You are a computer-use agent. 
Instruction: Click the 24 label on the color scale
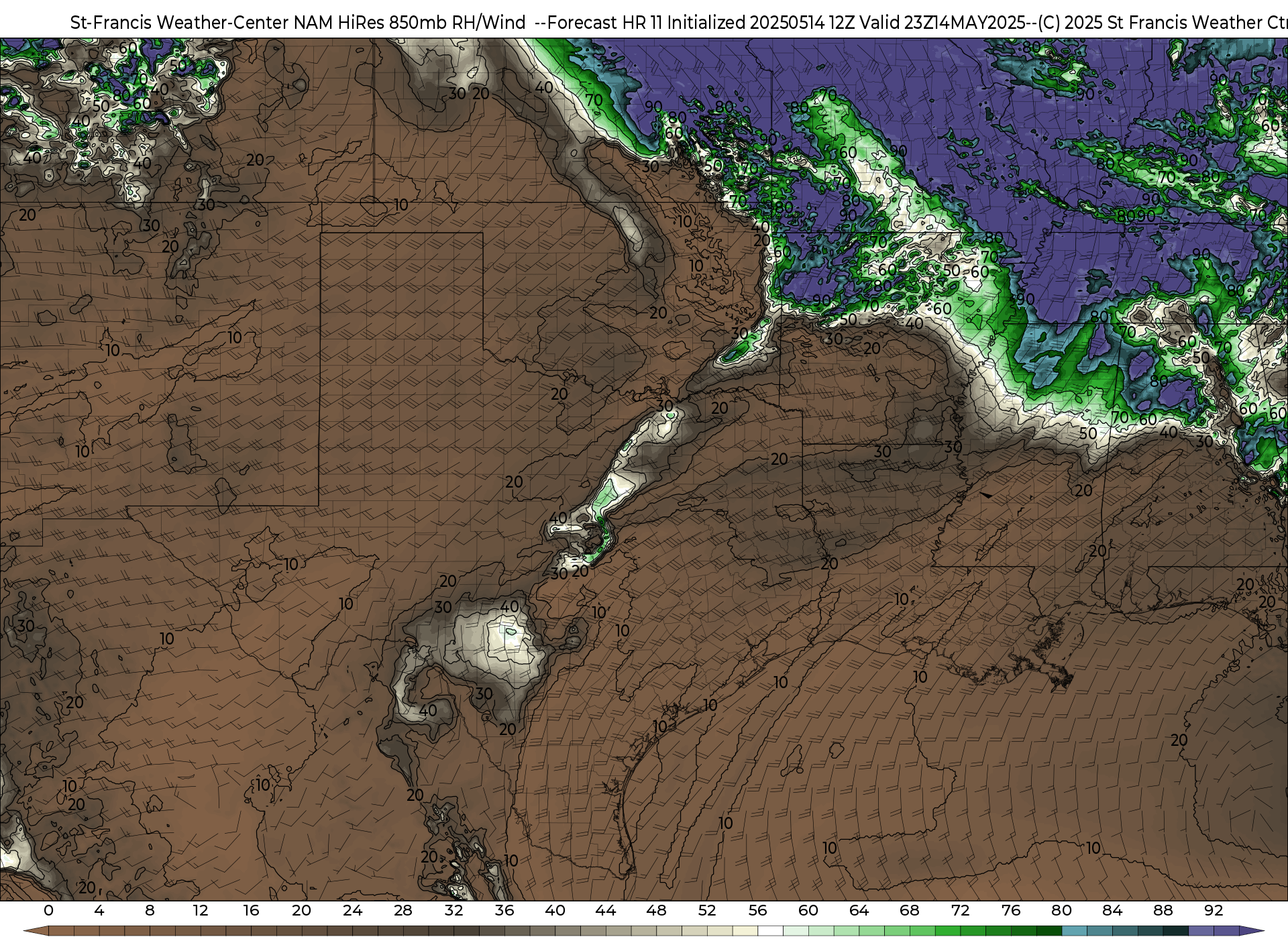(352, 910)
